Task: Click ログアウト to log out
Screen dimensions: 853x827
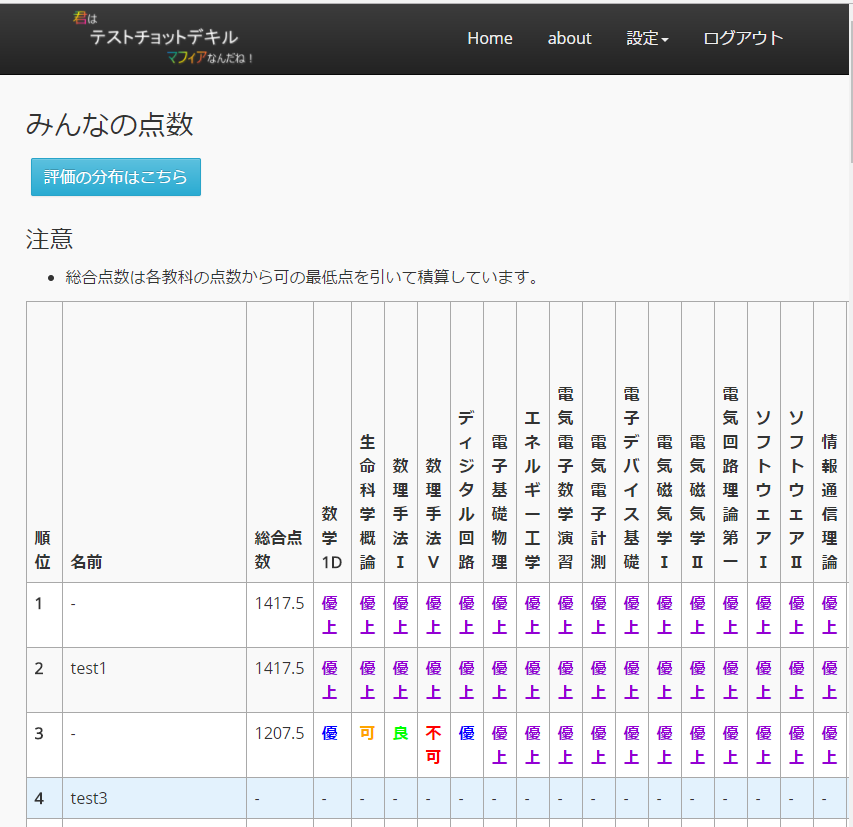Action: pos(743,38)
